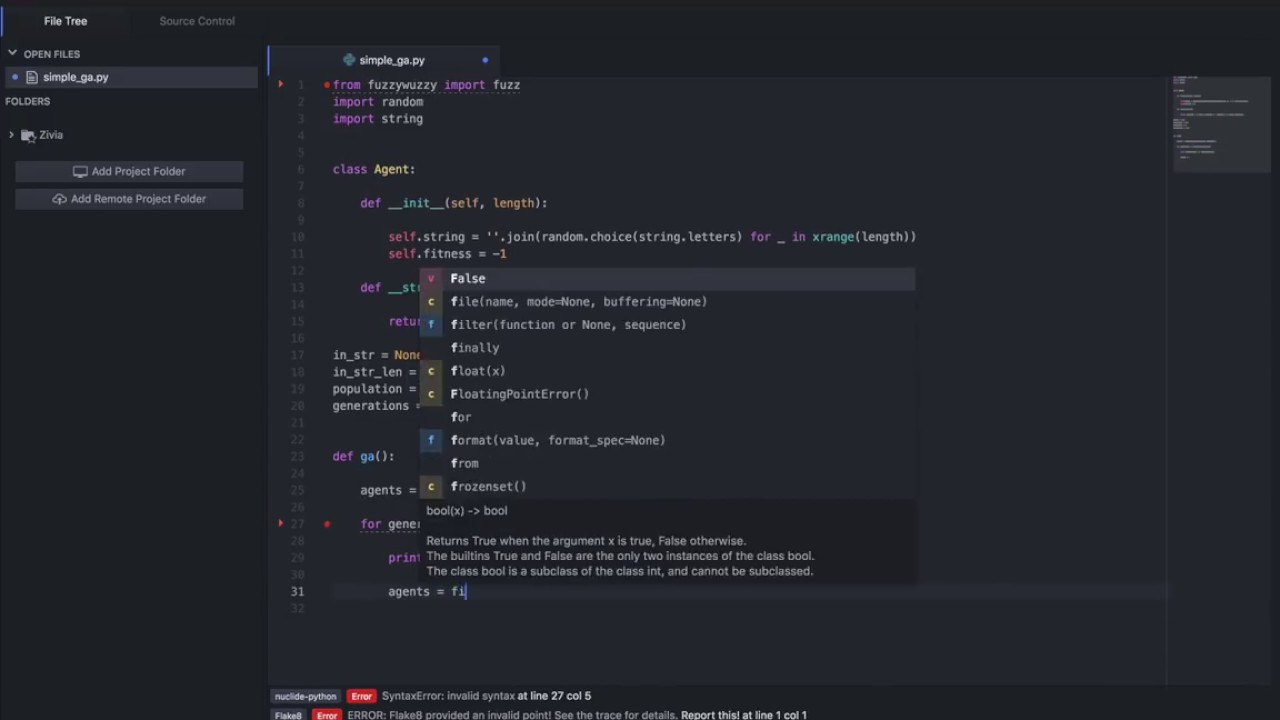Viewport: 1280px width, 720px height.
Task: Click the monitor icon on Add Project Folder
Action: coord(80,171)
